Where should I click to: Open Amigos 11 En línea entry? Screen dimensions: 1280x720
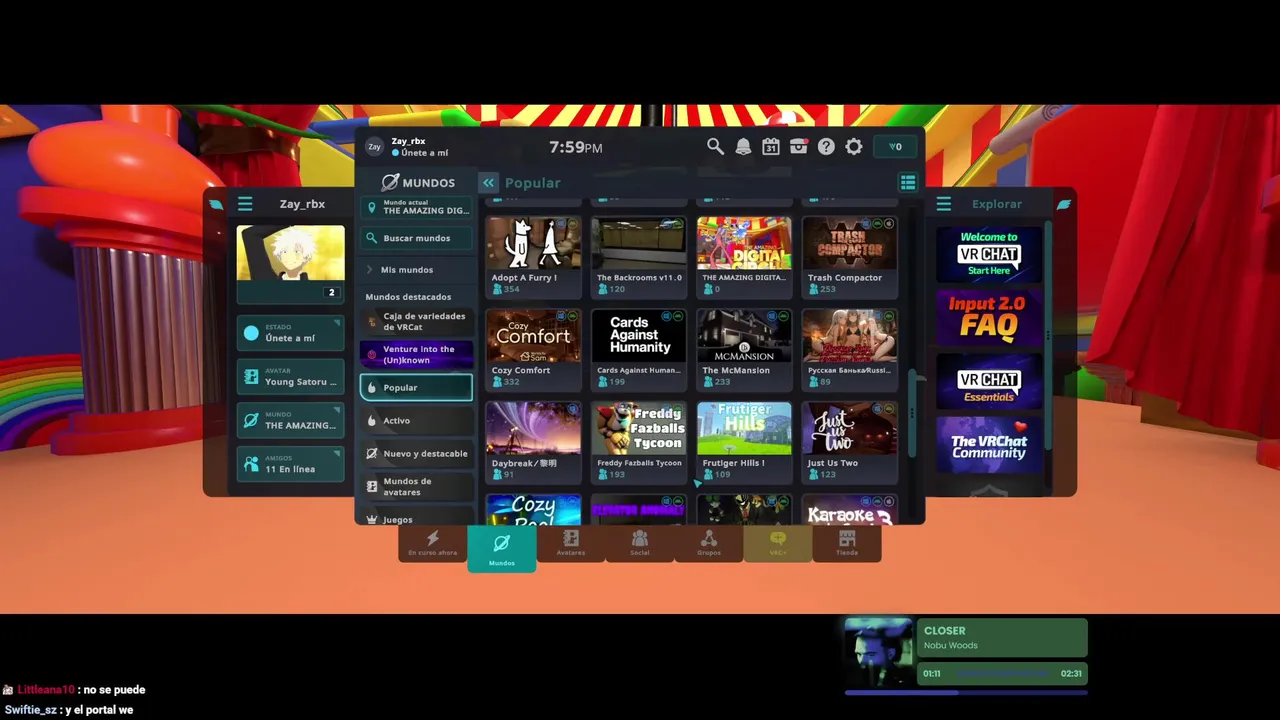coord(291,464)
